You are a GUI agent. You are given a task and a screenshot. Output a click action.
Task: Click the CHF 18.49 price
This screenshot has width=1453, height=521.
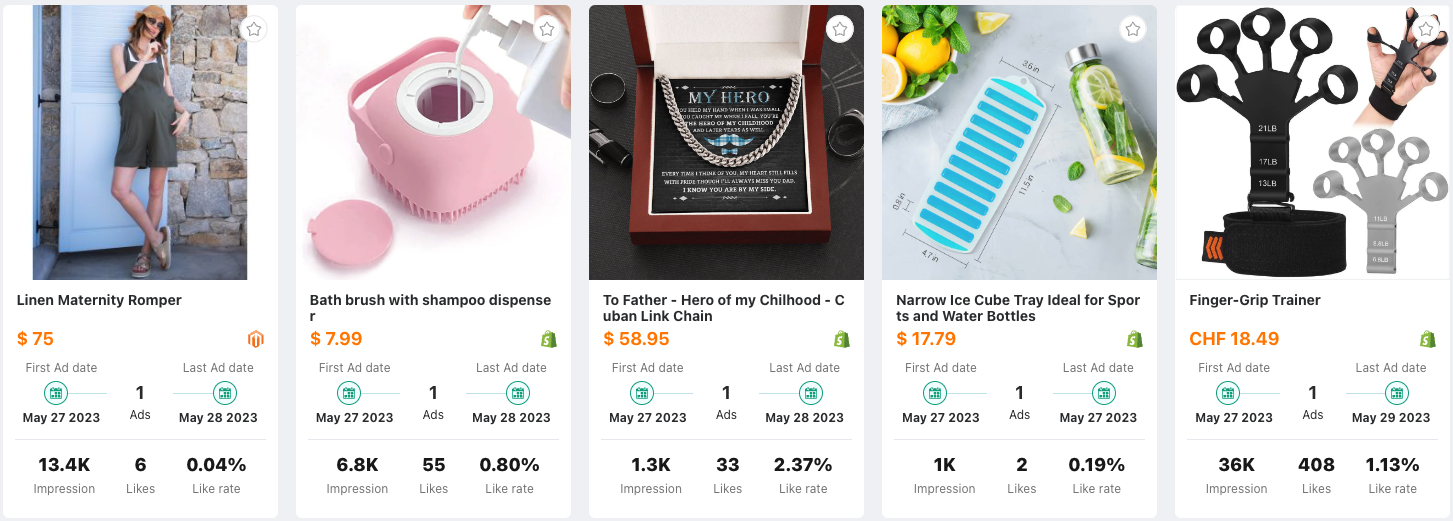point(1233,339)
